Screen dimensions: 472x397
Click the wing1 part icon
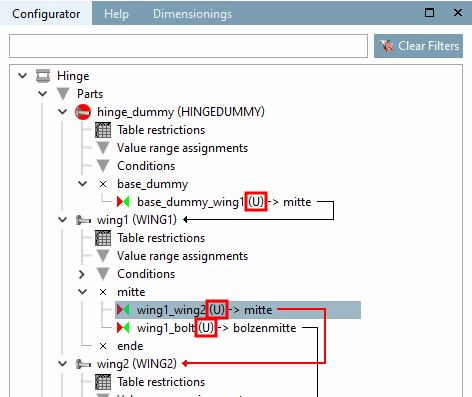[x=83, y=220]
